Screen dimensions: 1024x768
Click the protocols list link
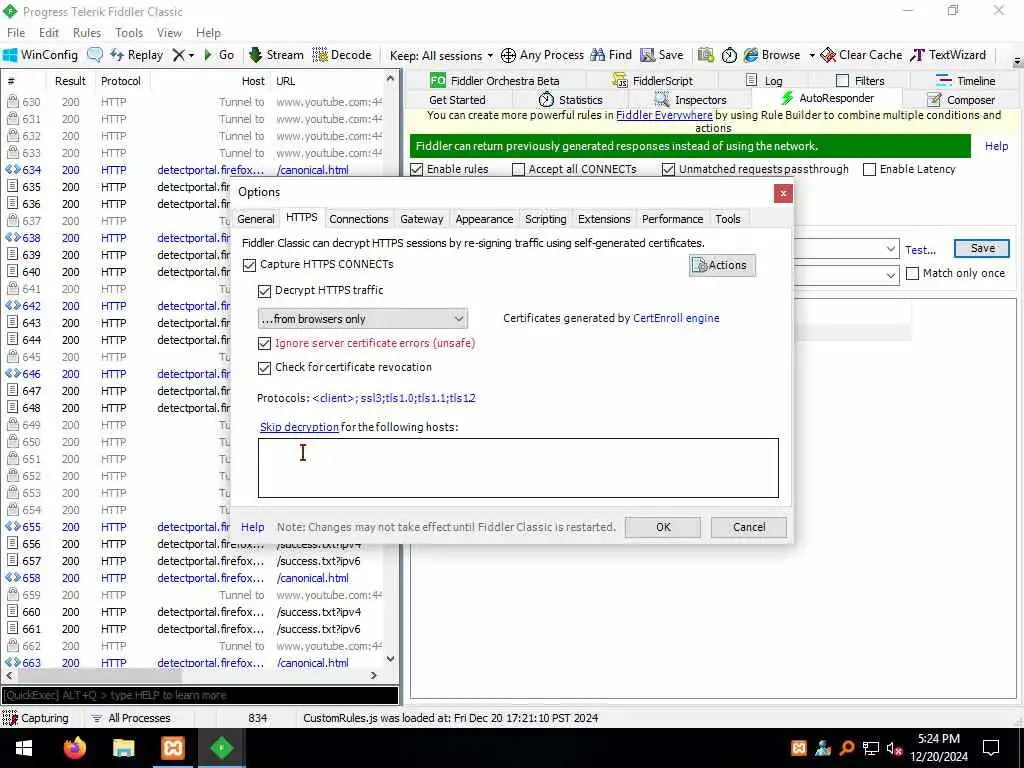coord(394,398)
